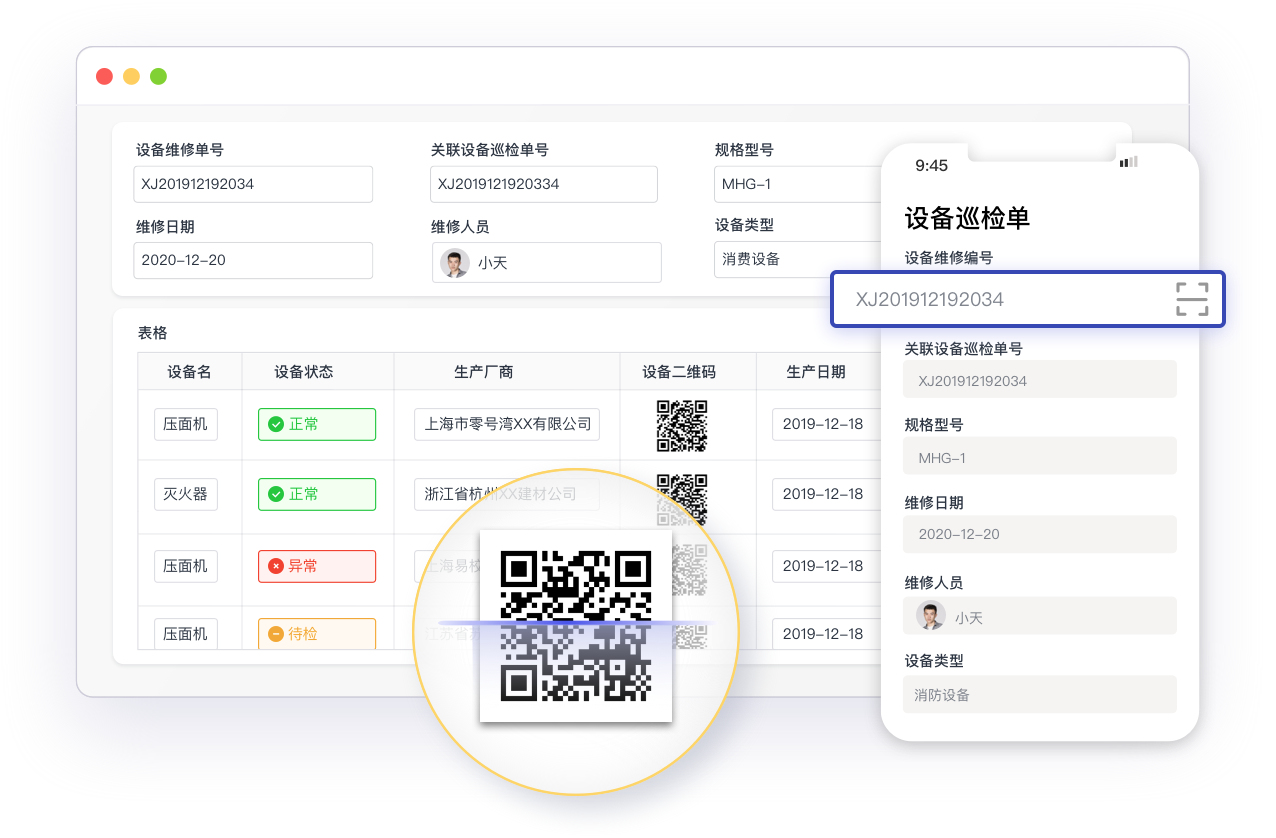The image size is (1276, 838).
Task: Click the 压面机 device name in the 异常 row
Action: [186, 566]
